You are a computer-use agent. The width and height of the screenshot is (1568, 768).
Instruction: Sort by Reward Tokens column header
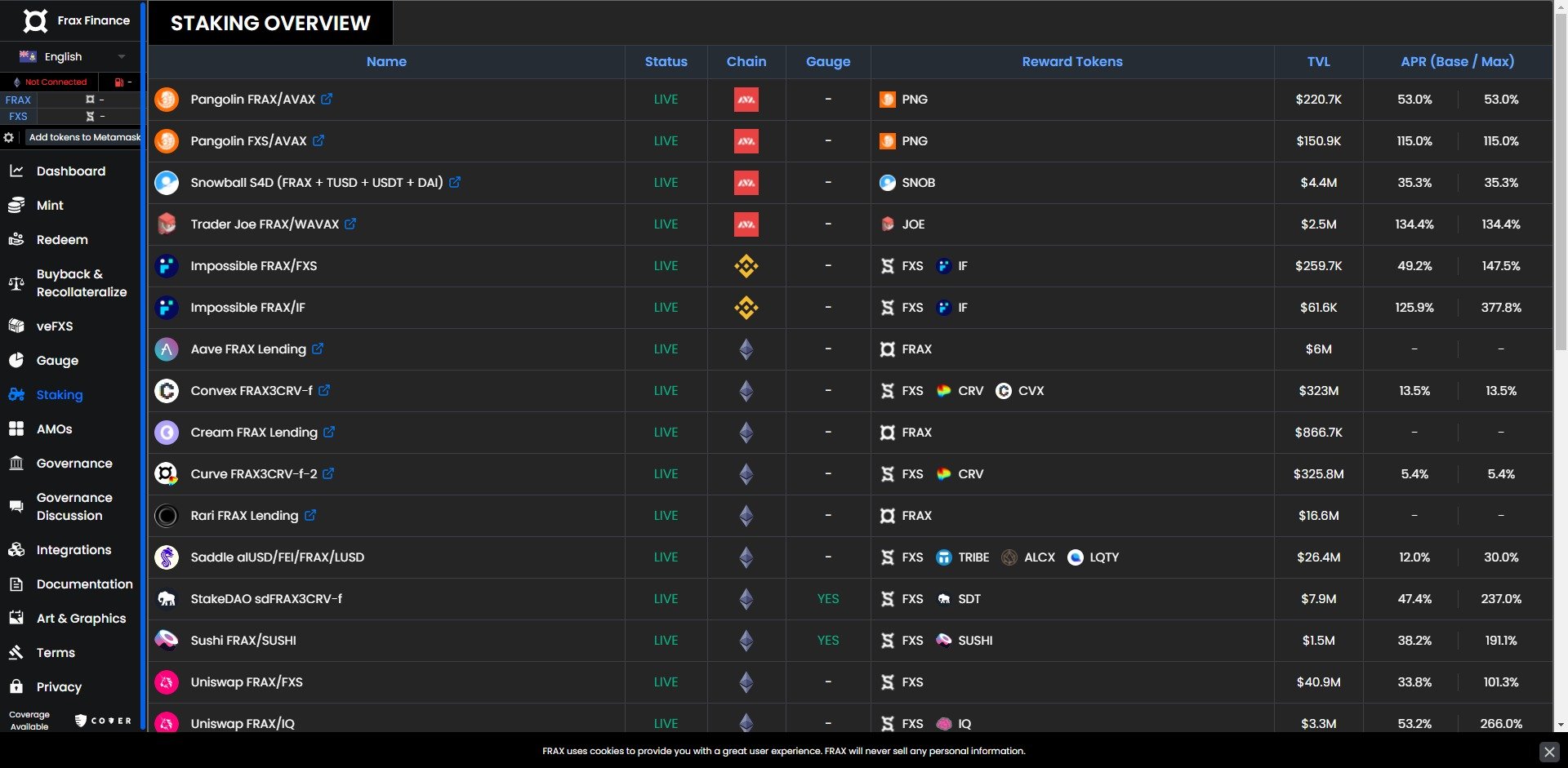[x=1072, y=61]
